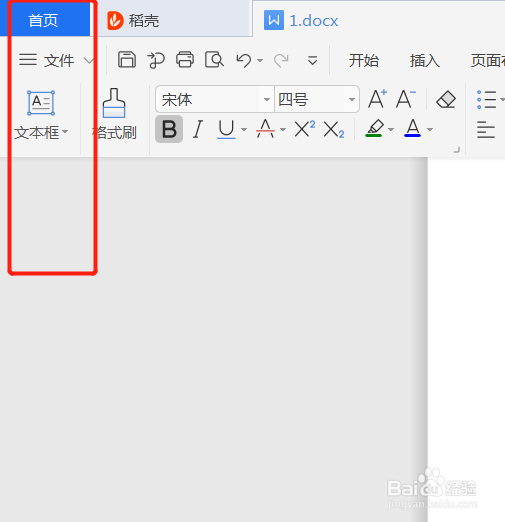The height and width of the screenshot is (522, 505).
Task: Click the Print icon
Action: click(185, 60)
